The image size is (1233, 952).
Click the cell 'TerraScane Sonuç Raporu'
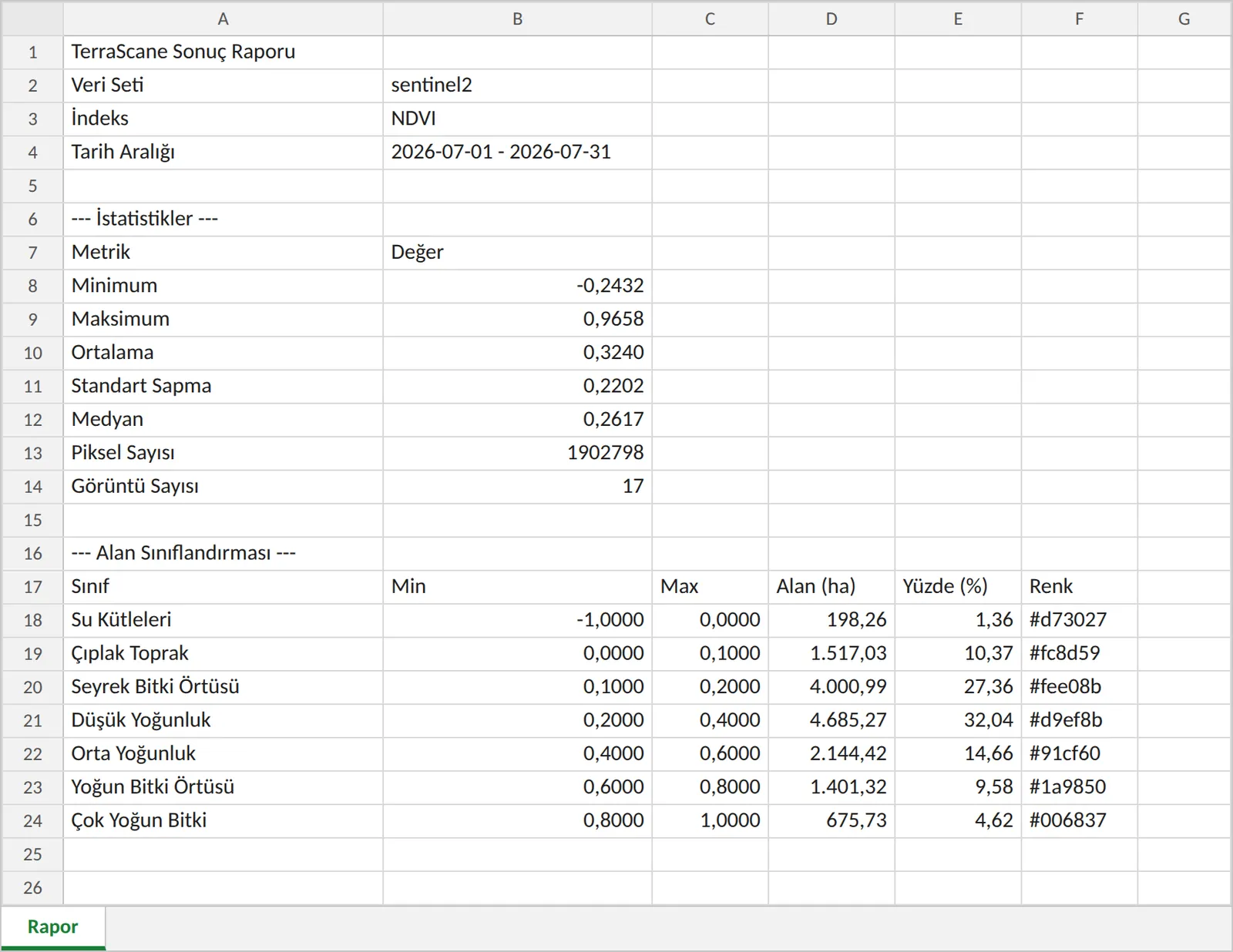click(x=223, y=52)
